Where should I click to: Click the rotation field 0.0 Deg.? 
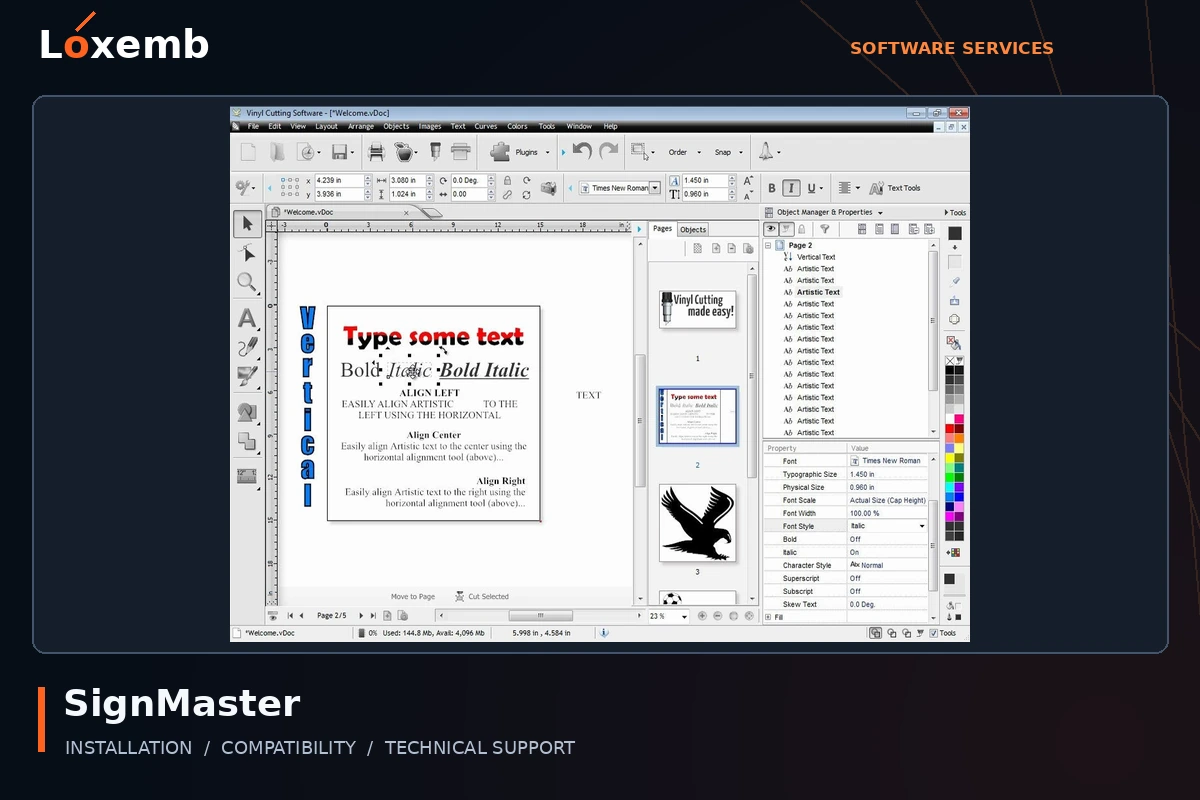click(470, 181)
